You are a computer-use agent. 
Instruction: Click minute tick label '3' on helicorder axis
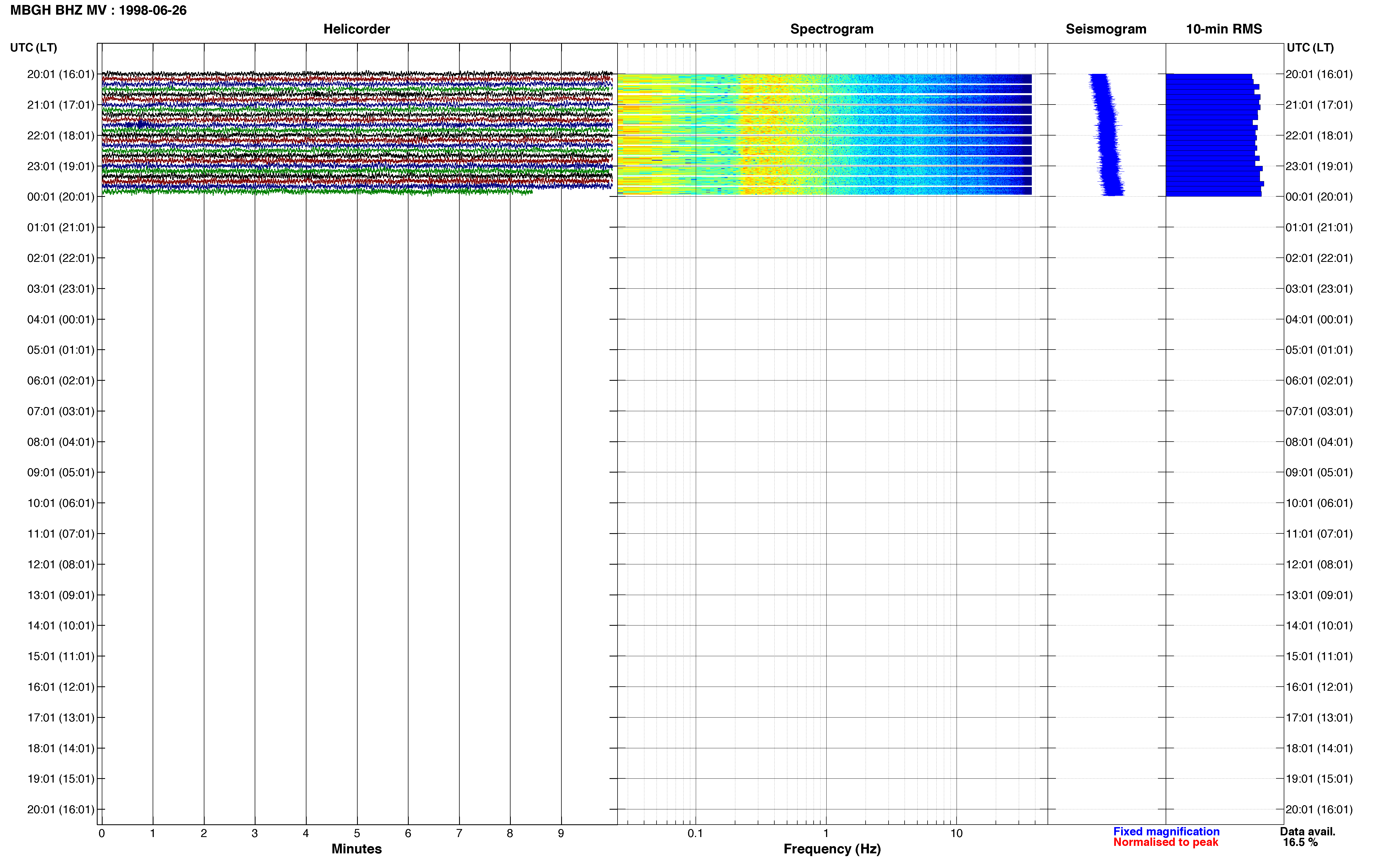(255, 833)
